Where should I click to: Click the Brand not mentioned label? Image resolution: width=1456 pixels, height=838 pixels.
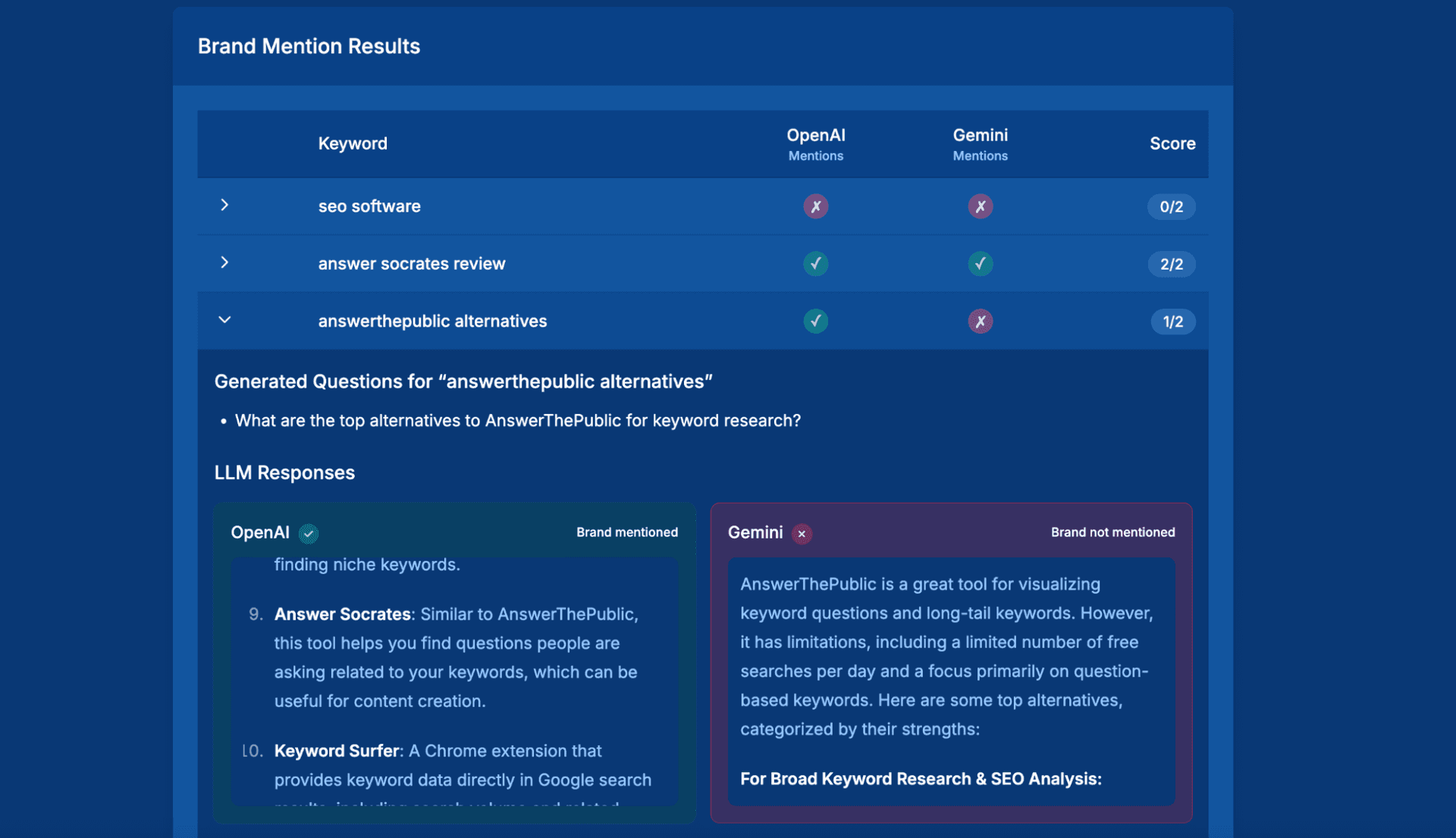[x=1112, y=532]
